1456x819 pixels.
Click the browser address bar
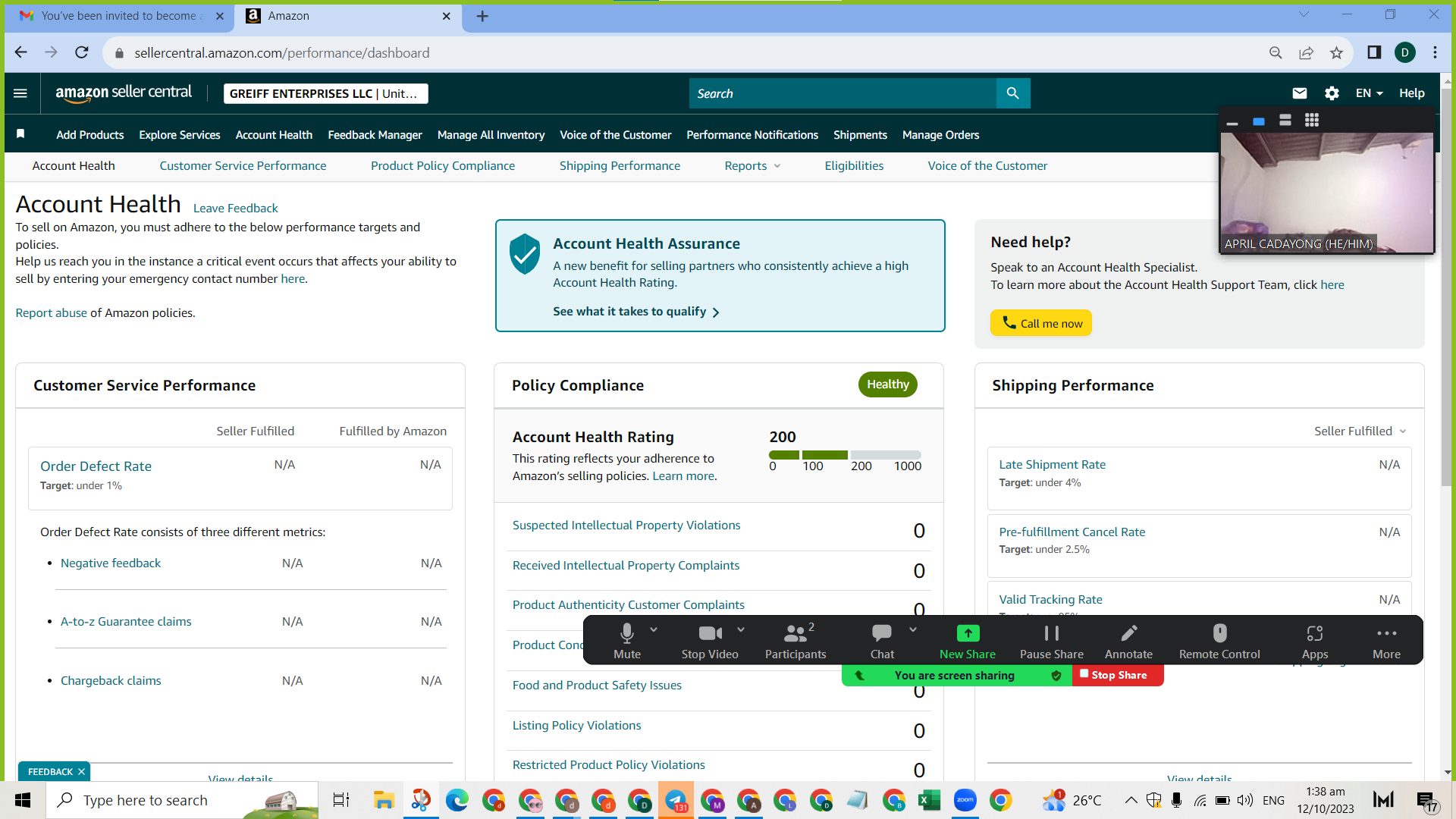coord(682,52)
